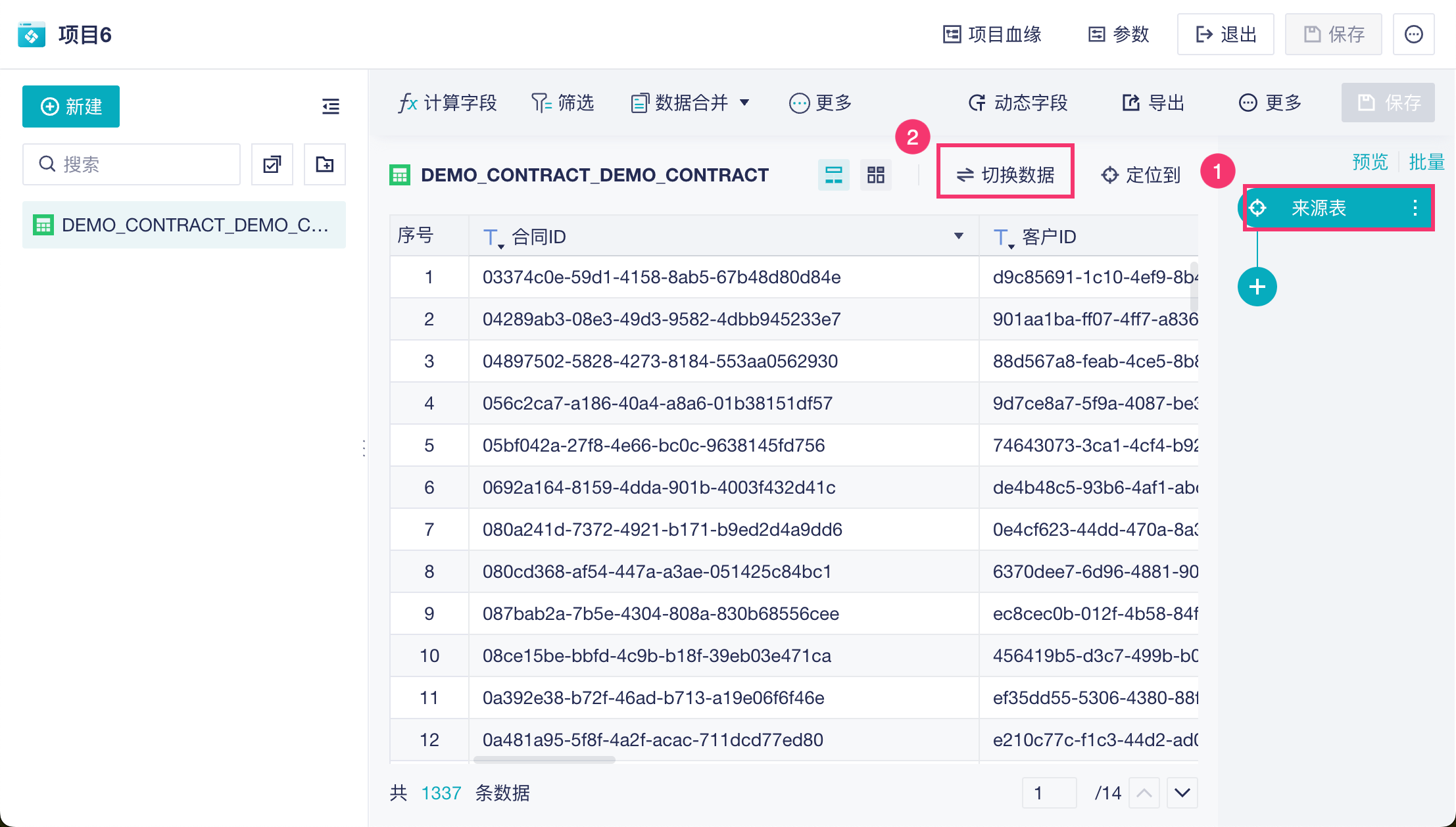Click the batch select icon beside search
This screenshot has height=827, width=1456.
tap(272, 164)
